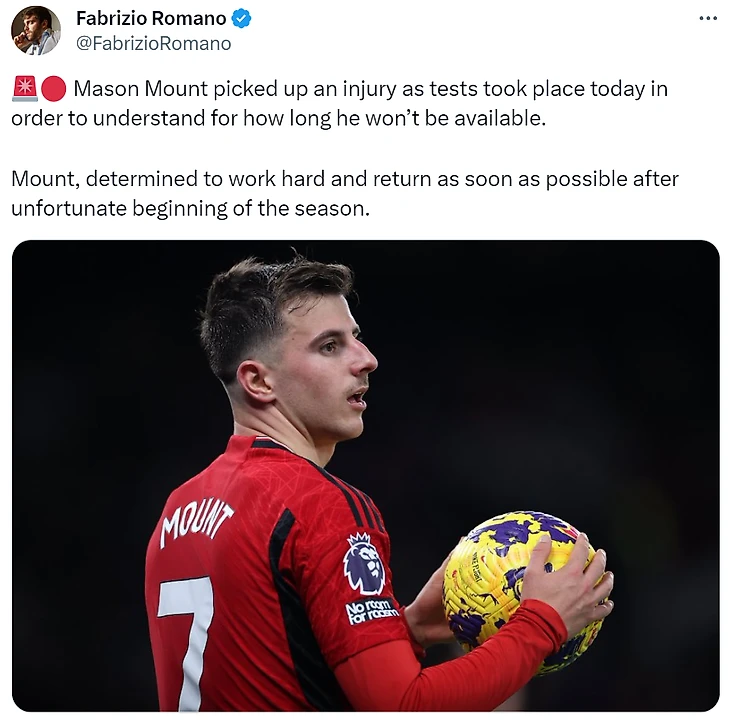Open the three-dots more options menu
Viewport: 730px width, 720px height.
[708, 19]
